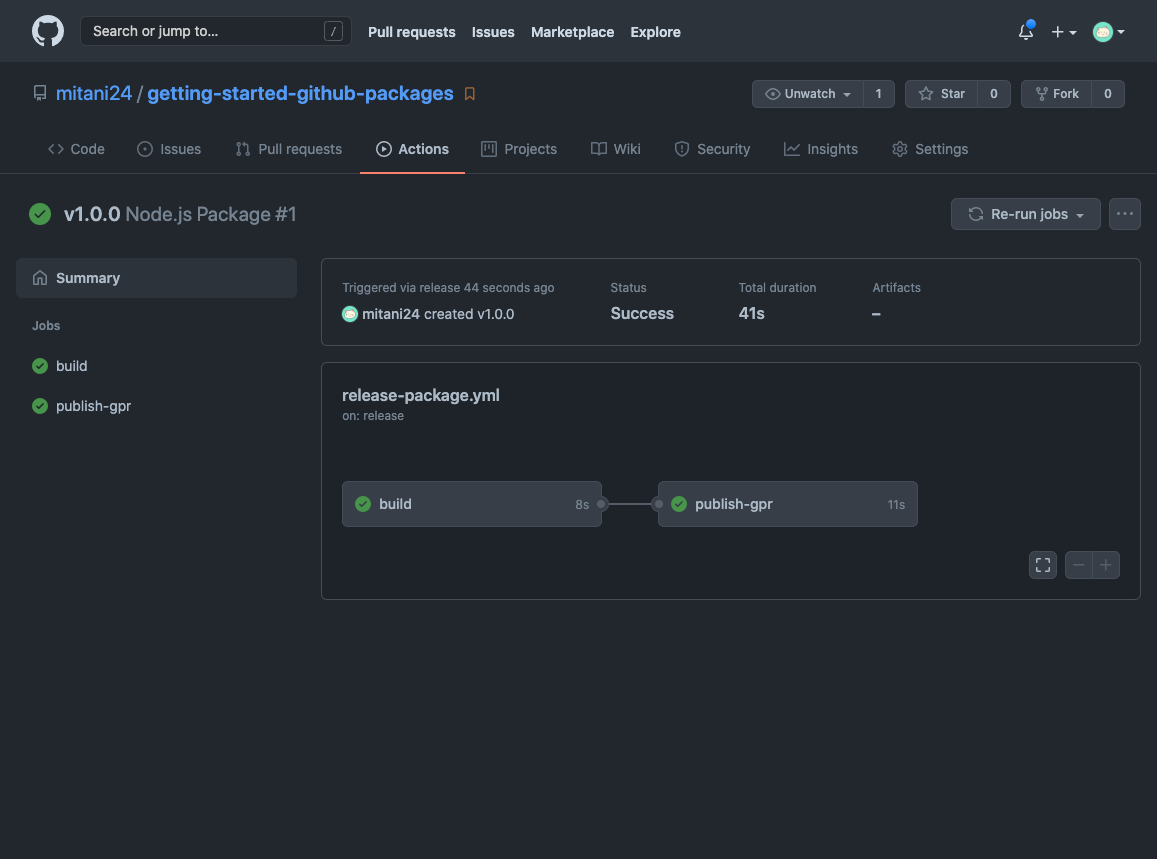Switch to the repository Issues tab

(169, 149)
